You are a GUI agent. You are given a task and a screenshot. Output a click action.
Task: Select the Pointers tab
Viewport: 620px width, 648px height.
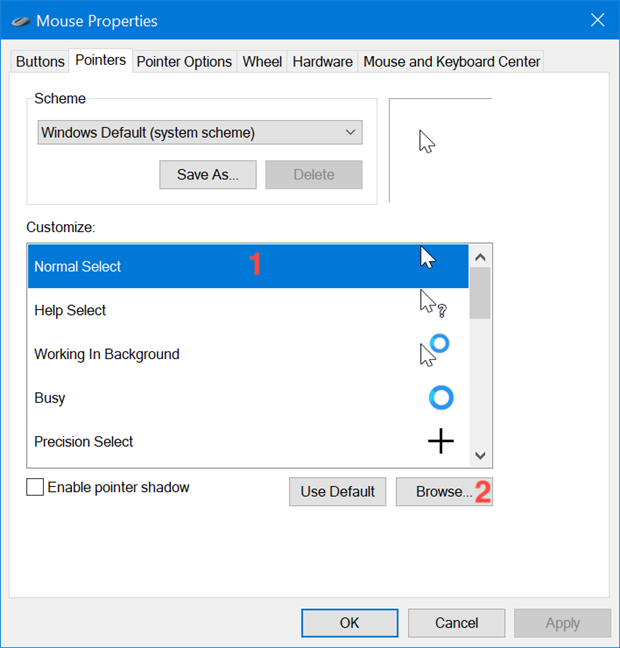100,60
